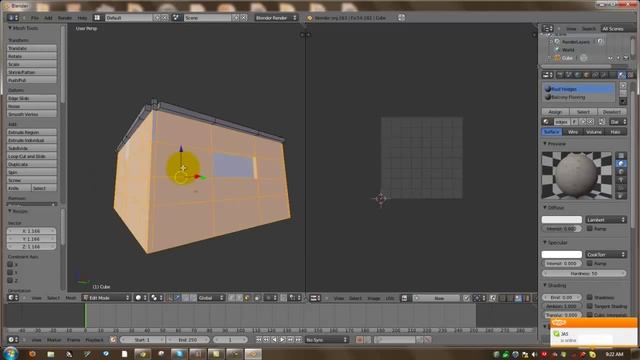Toggle the Cubic Interpolation checkbox
The image size is (640, 360).
(x=589, y=314)
